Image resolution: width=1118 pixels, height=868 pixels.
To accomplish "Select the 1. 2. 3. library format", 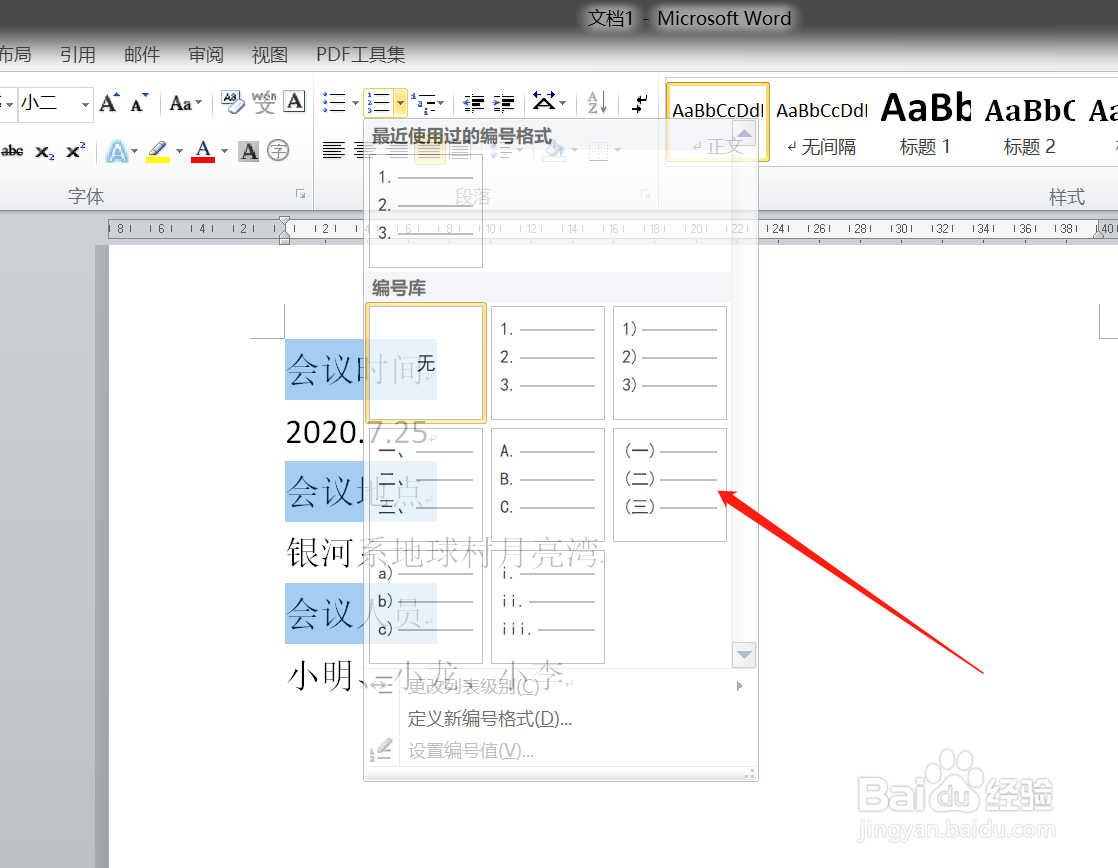I will click(548, 363).
